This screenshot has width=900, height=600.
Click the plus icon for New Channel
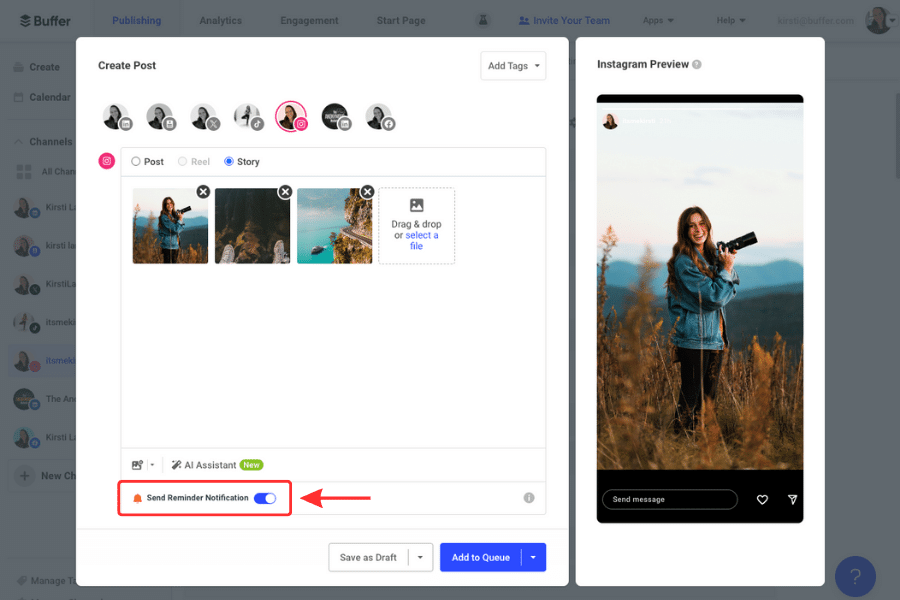click(x=25, y=476)
